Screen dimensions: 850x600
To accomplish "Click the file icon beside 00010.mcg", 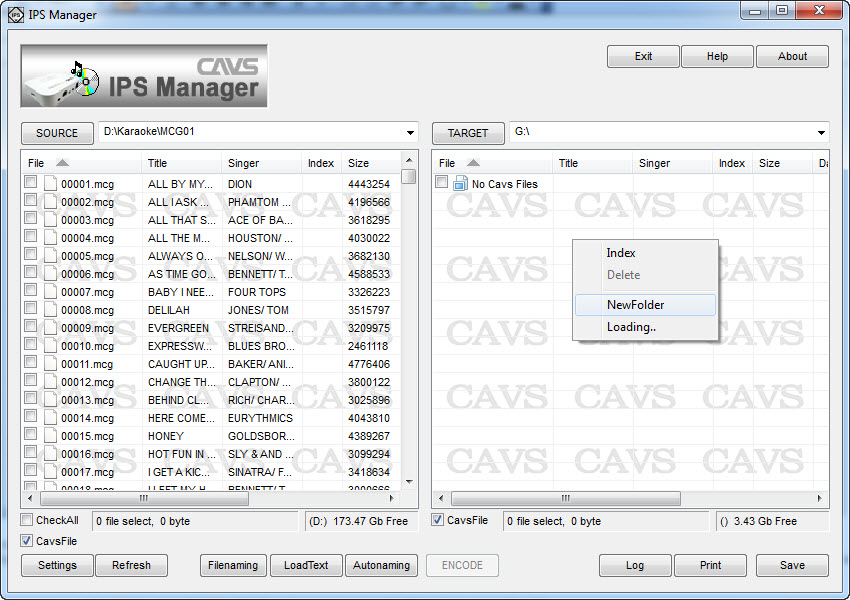I will 50,346.
